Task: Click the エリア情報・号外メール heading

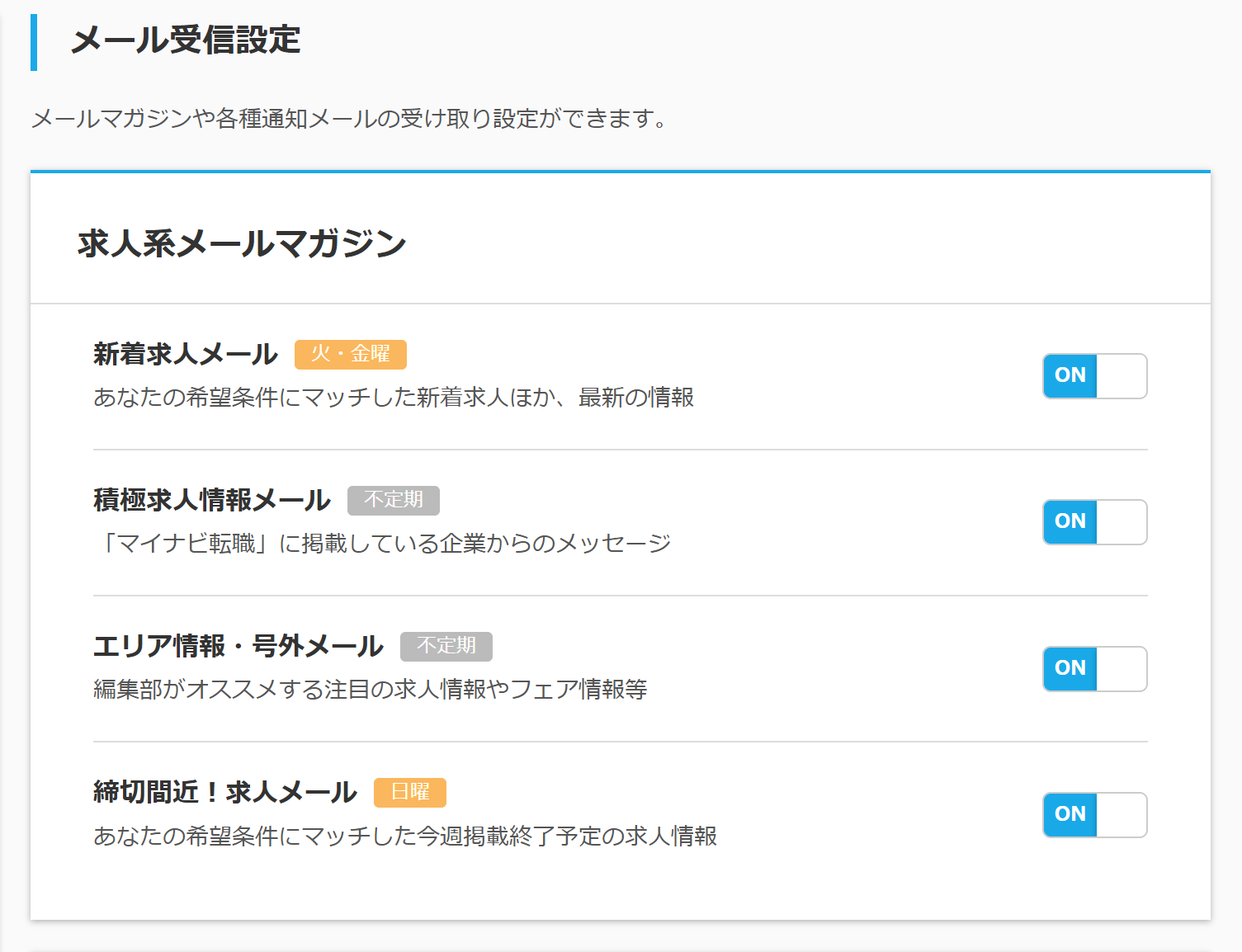Action: tap(238, 646)
